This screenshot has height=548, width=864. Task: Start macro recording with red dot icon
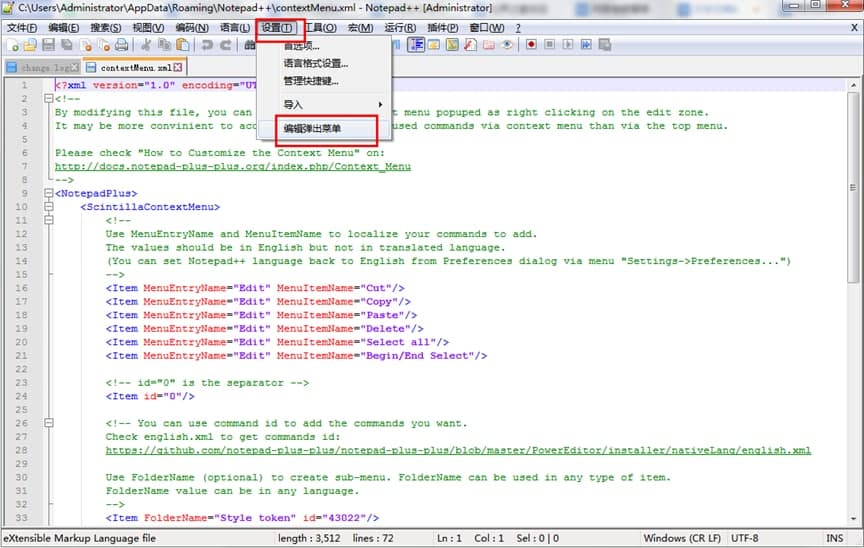[531, 45]
